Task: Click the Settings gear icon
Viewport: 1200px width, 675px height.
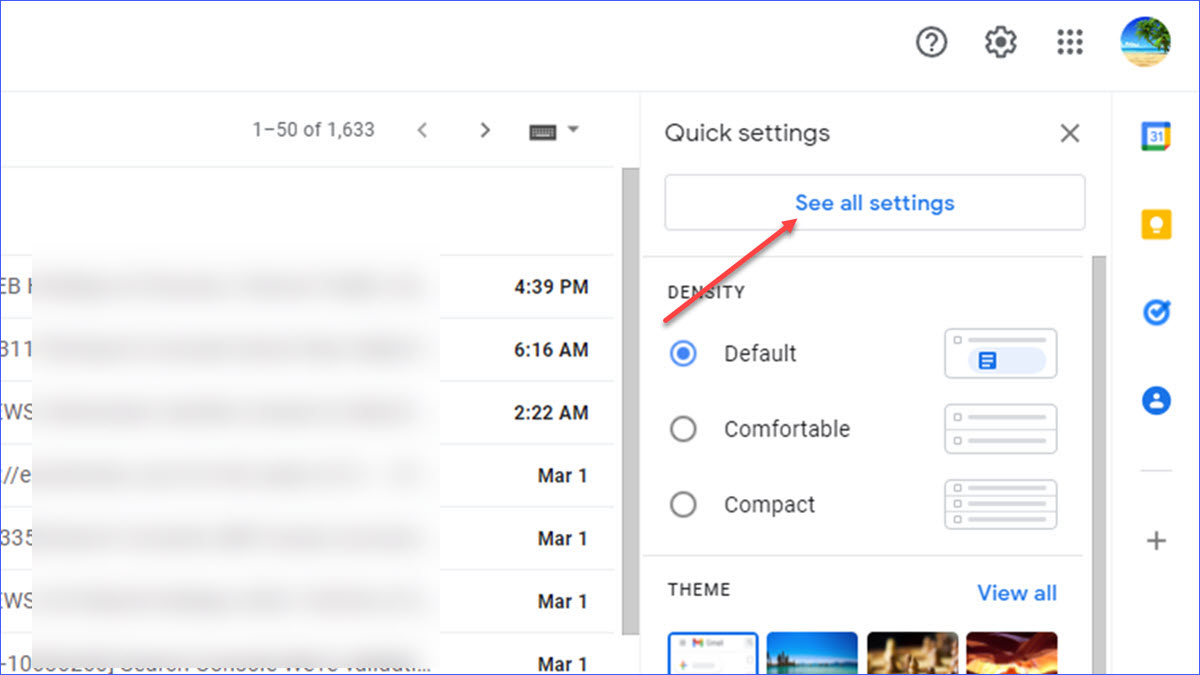Action: click(x=1000, y=43)
